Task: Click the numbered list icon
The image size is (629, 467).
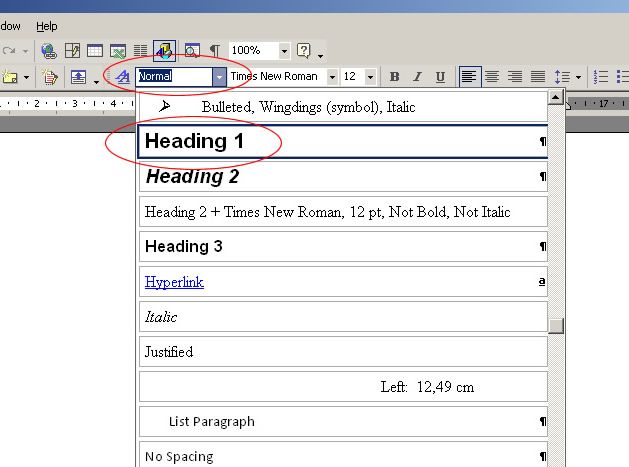Action: tap(601, 77)
